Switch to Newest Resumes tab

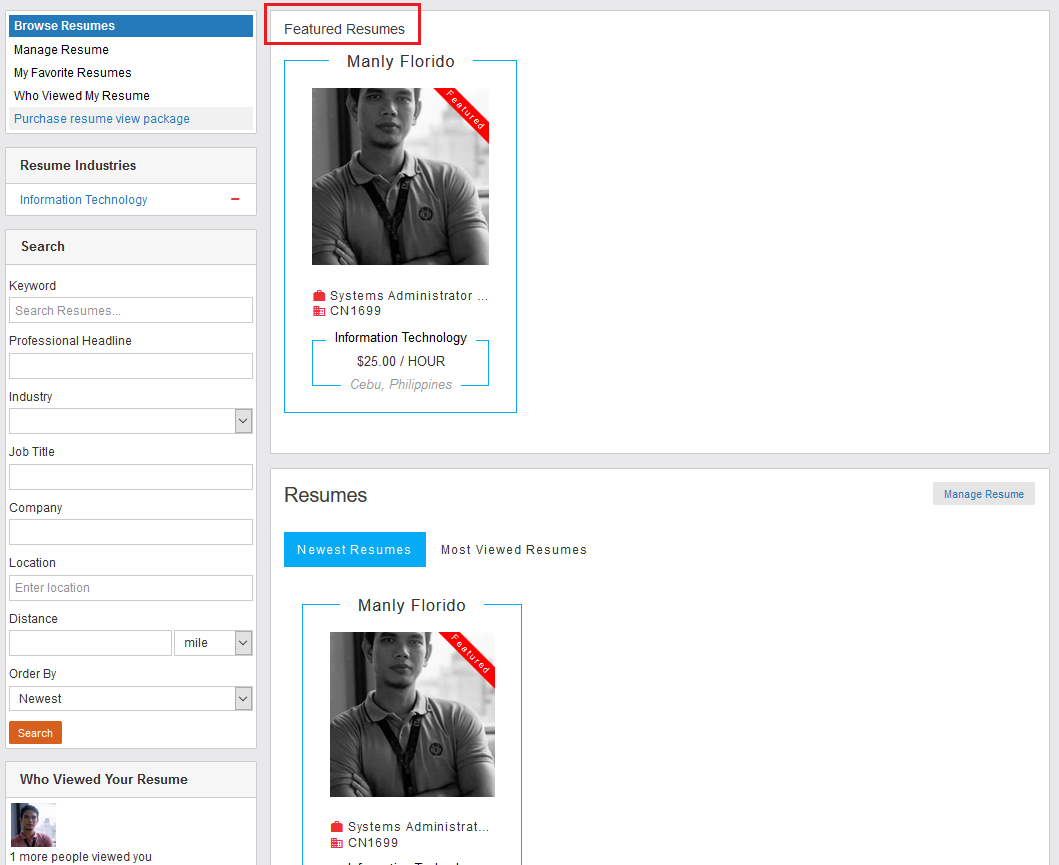(355, 550)
